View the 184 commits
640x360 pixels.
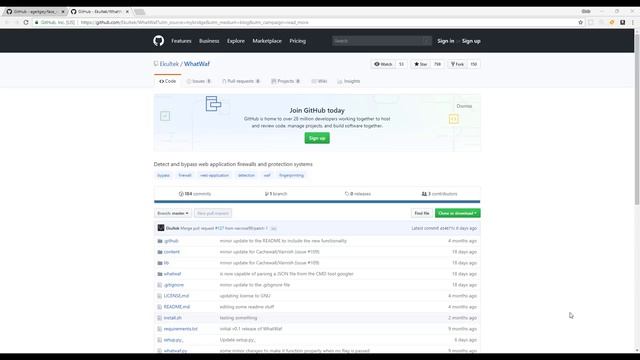tap(195, 194)
